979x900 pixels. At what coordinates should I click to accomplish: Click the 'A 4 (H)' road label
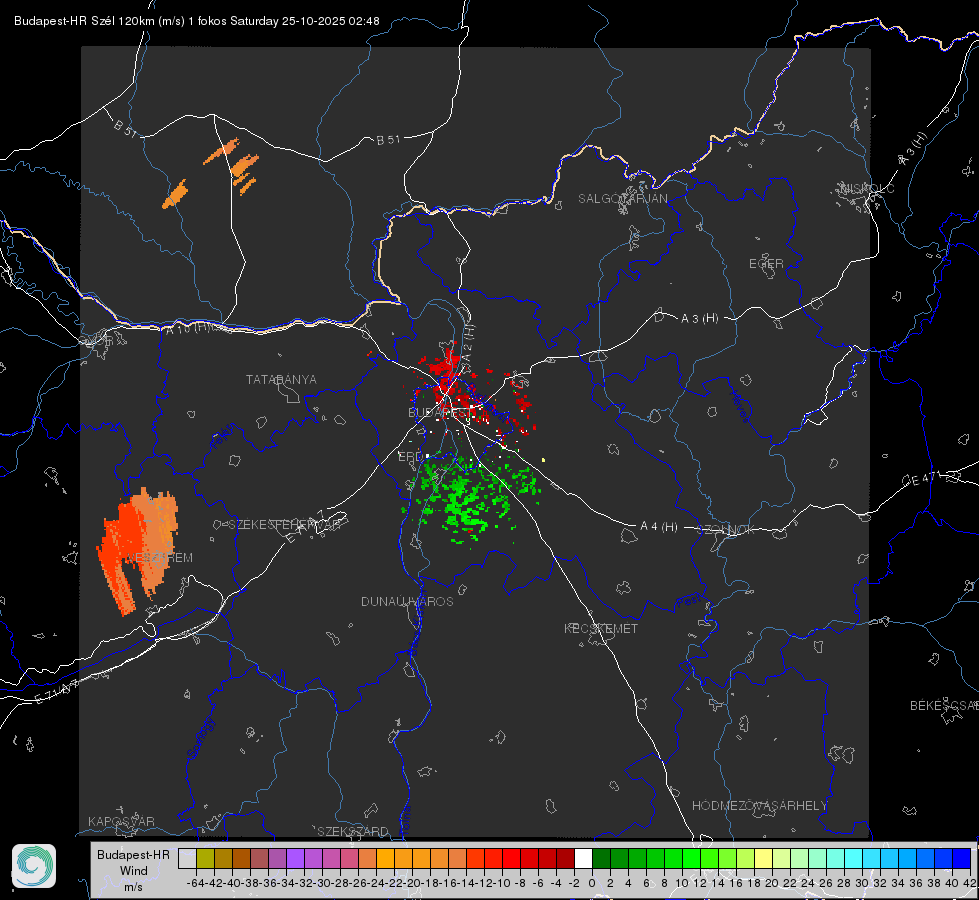(x=659, y=527)
